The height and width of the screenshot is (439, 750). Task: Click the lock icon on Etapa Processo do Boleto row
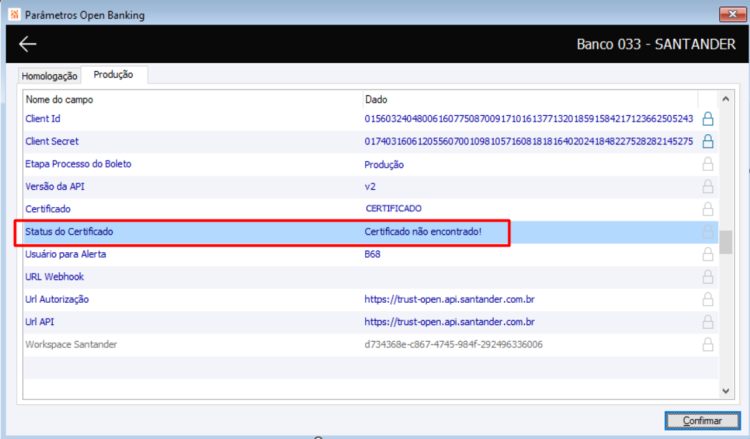point(707,164)
